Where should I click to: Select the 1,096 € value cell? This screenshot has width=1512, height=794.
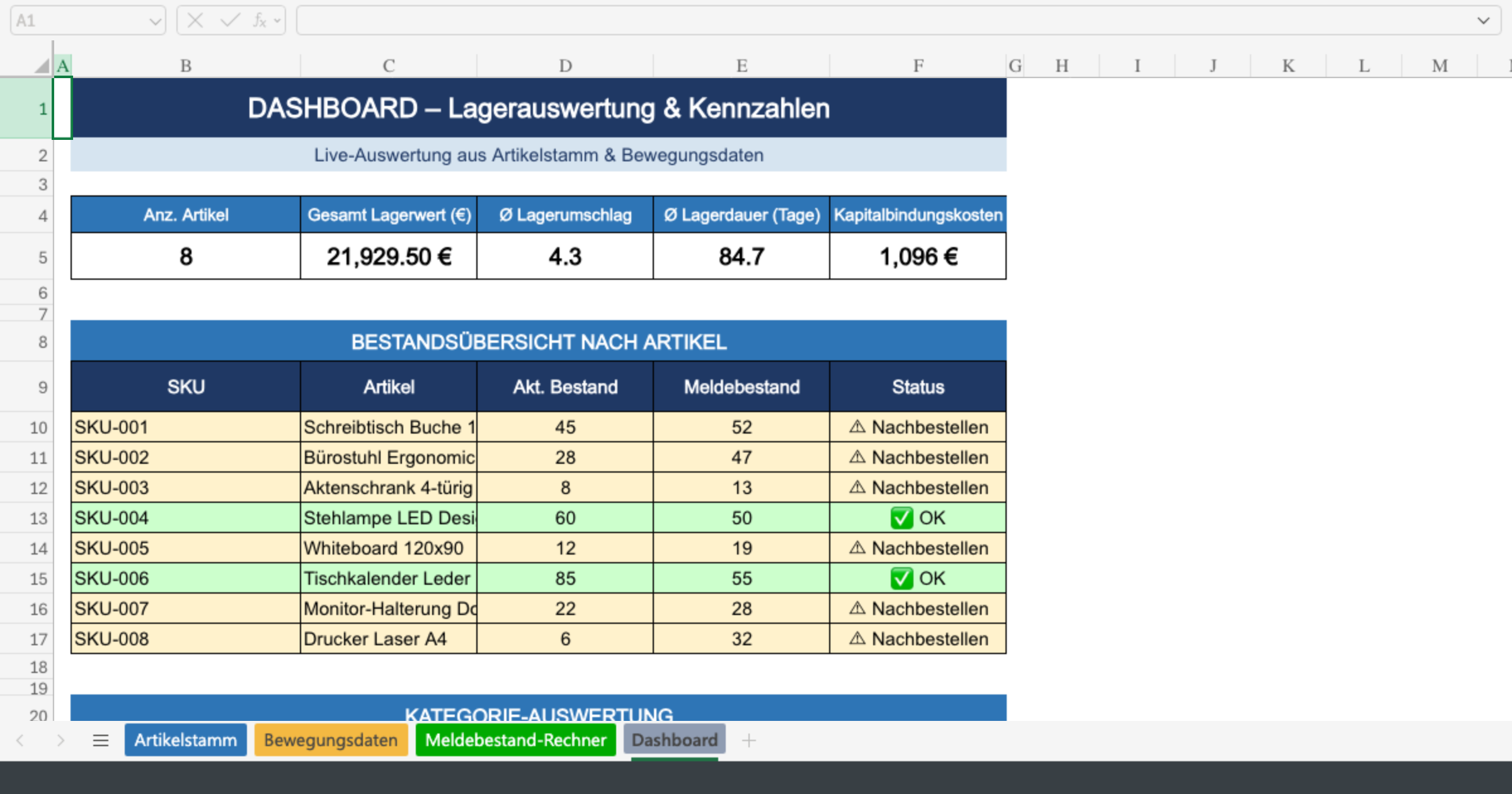pyautogui.click(x=918, y=256)
